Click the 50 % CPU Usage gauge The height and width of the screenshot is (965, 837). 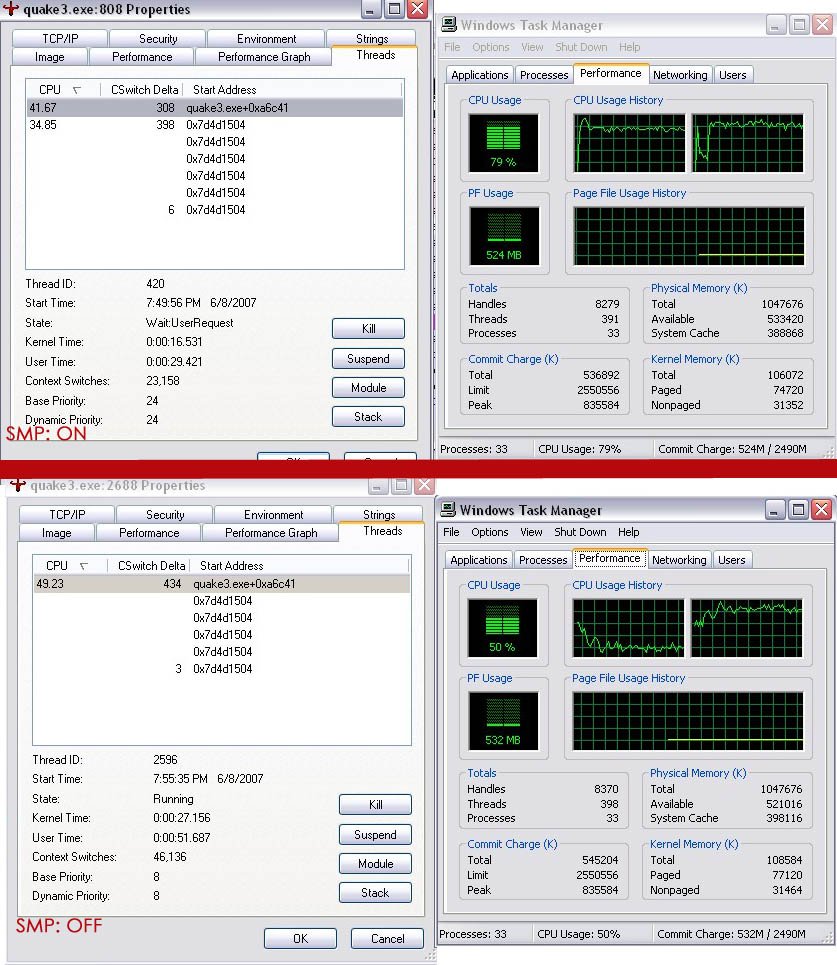tap(502, 628)
